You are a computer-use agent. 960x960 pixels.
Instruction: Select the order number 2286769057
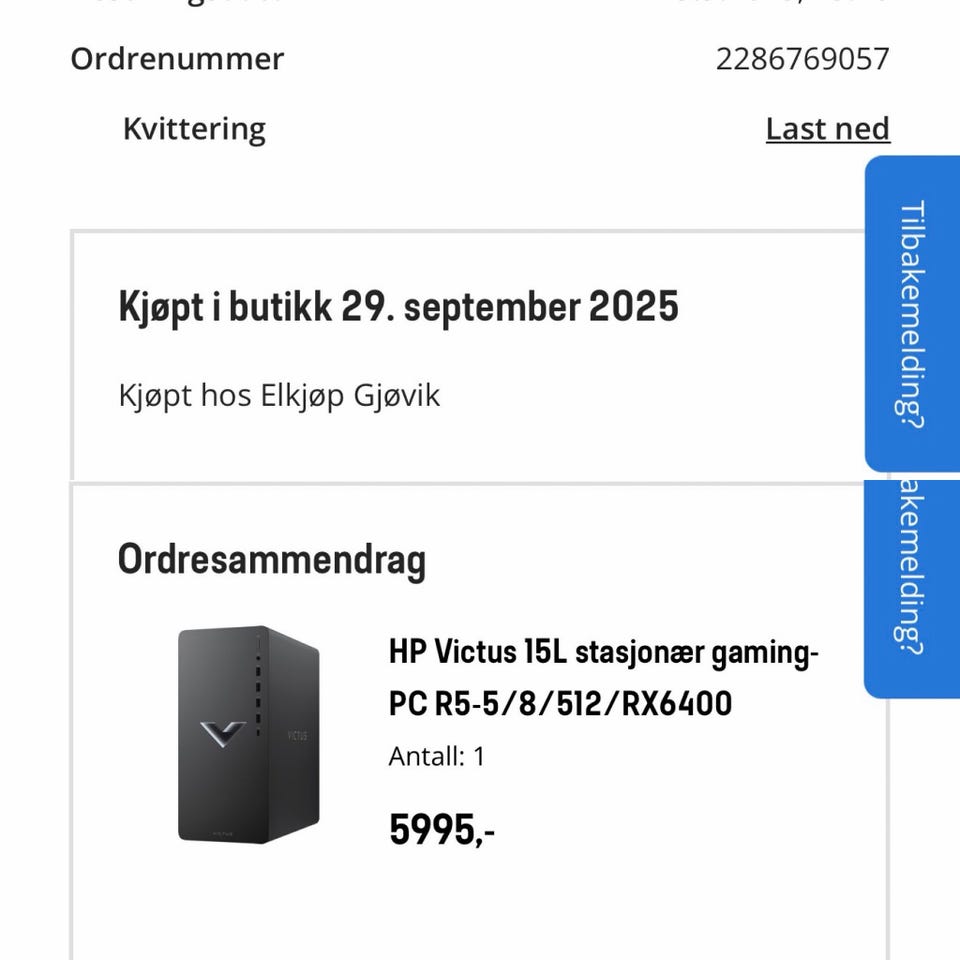coord(802,59)
